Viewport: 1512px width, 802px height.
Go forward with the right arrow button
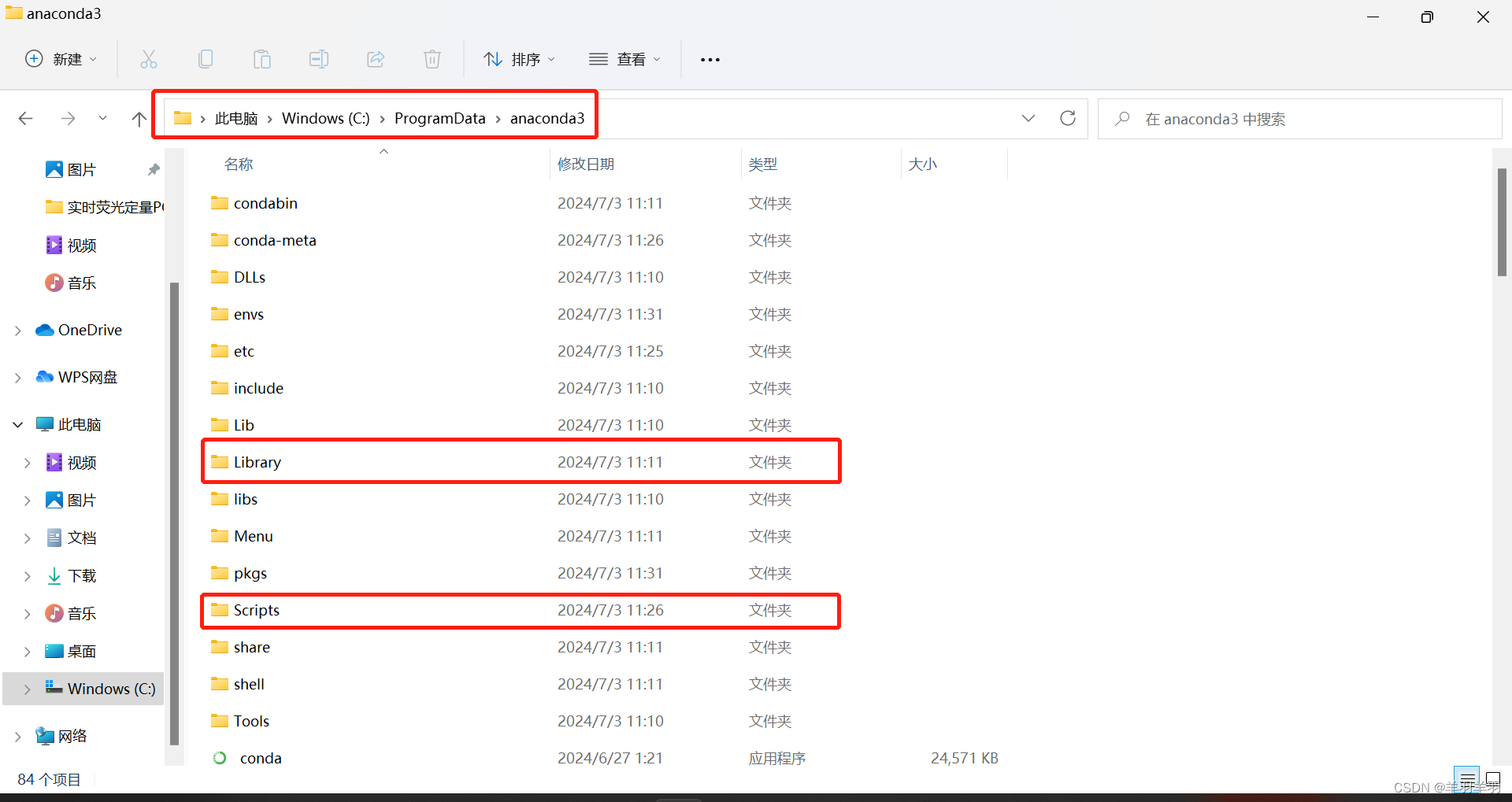pos(69,118)
